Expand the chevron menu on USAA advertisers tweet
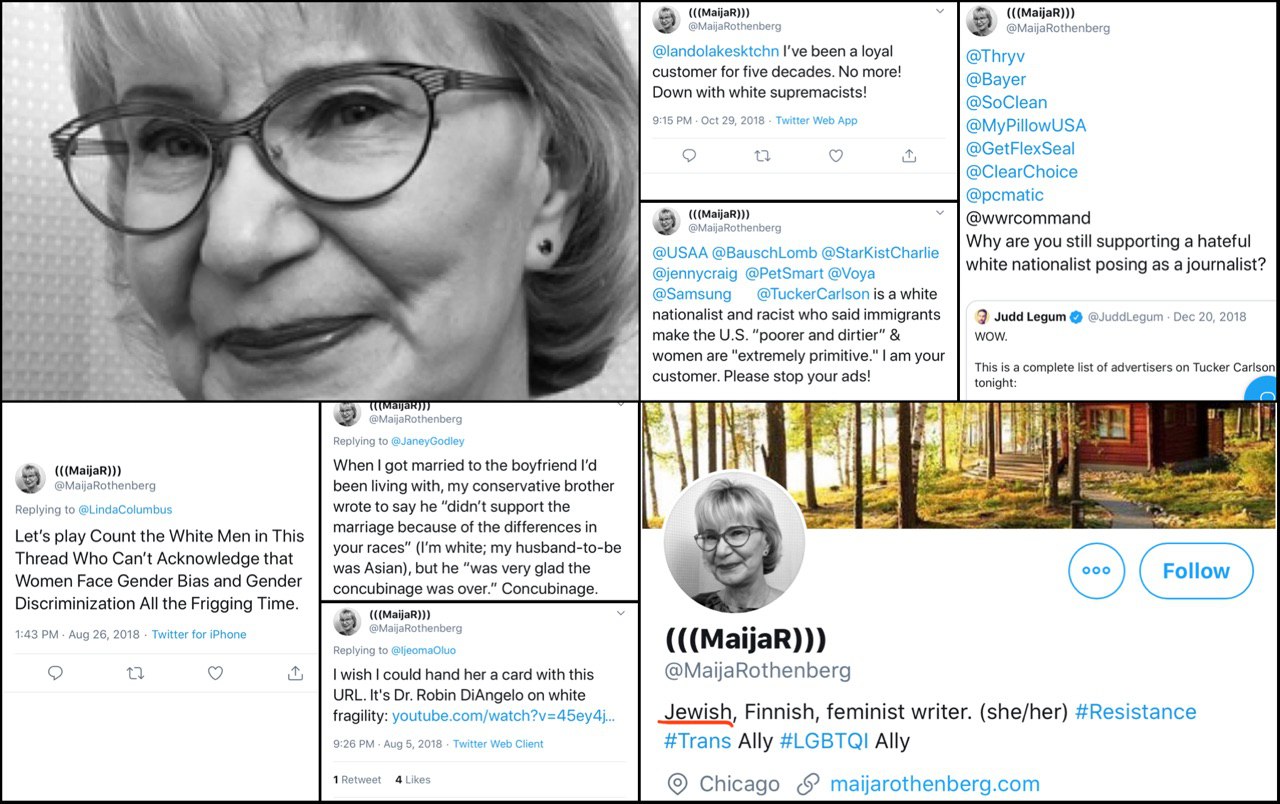The height and width of the screenshot is (804, 1280). pos(939,212)
